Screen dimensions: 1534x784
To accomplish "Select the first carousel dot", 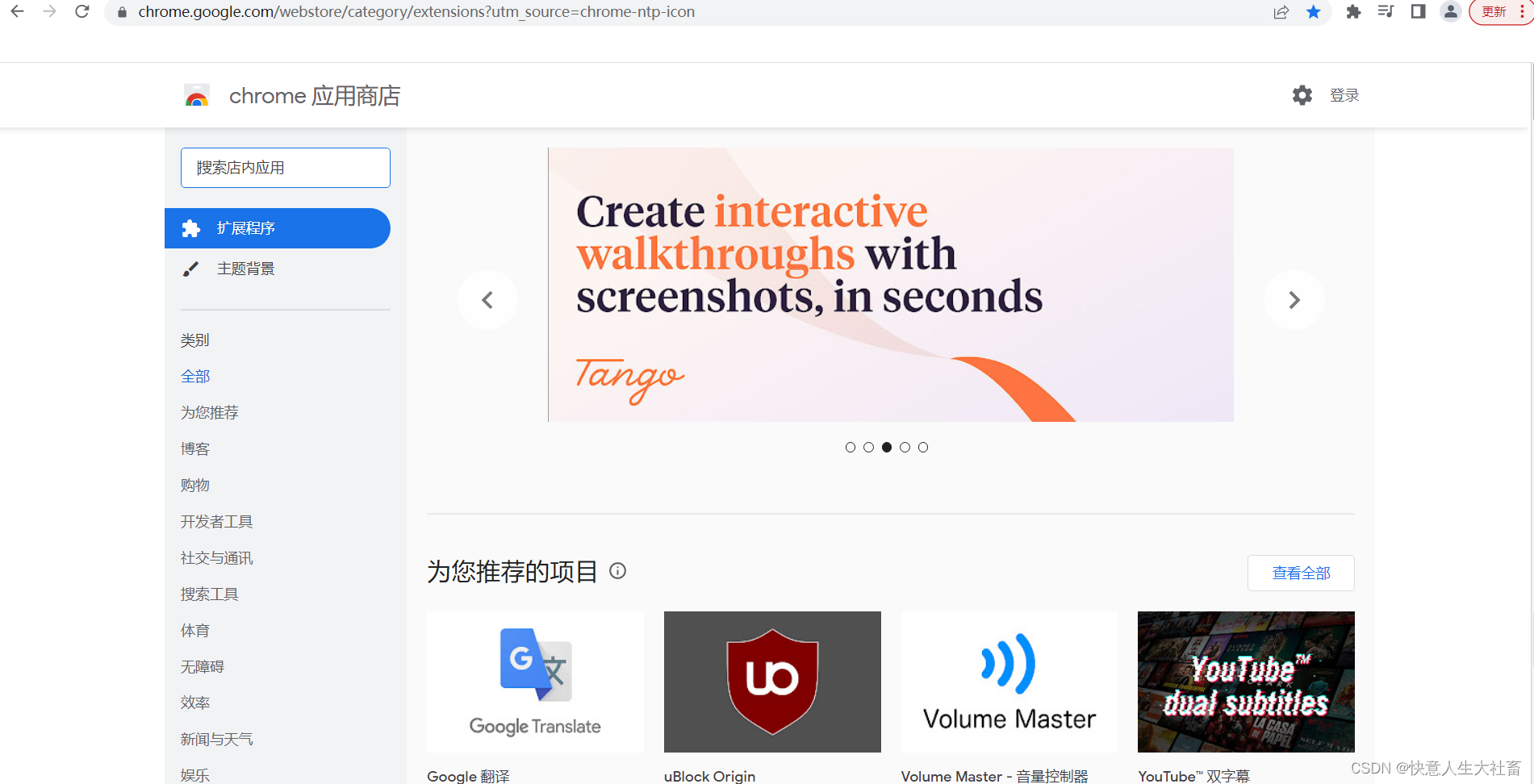I will (x=851, y=448).
